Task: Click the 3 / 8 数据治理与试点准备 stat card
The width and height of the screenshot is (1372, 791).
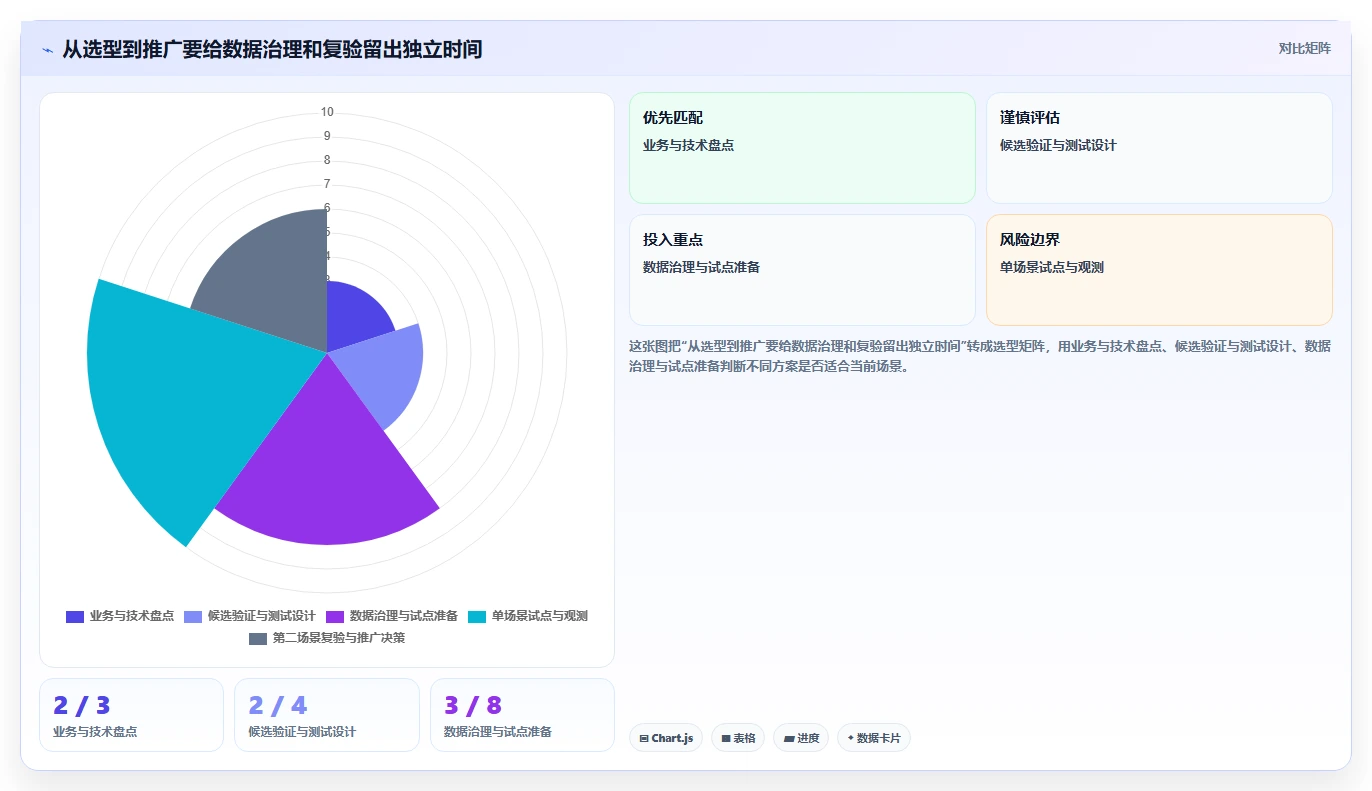Action: pos(522,715)
